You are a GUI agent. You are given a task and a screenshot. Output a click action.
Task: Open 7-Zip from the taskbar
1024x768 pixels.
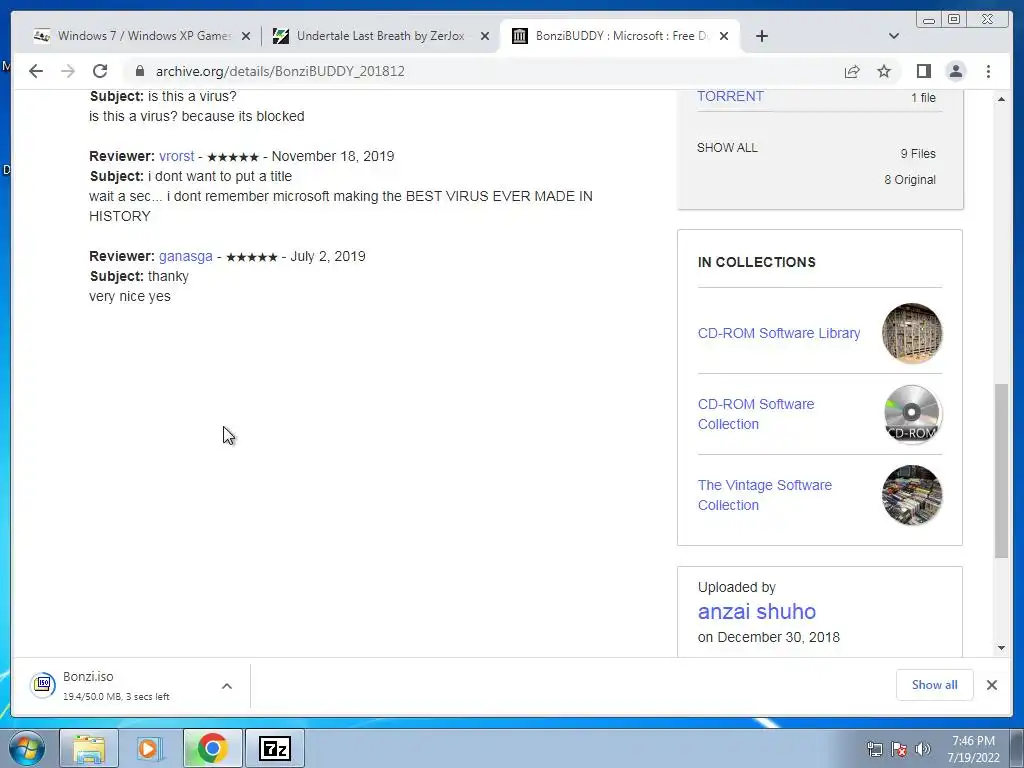click(x=274, y=748)
